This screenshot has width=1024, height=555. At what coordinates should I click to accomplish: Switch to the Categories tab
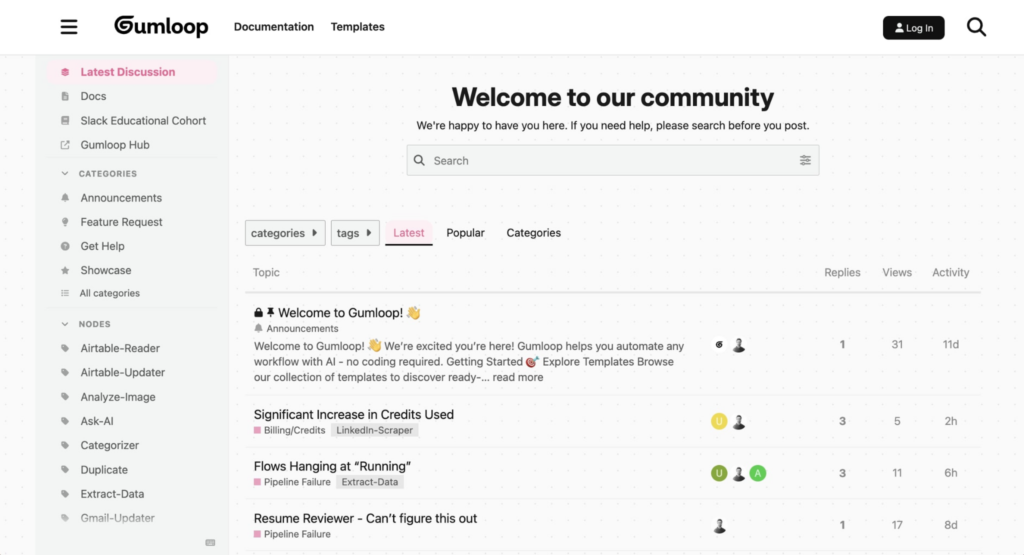point(534,233)
